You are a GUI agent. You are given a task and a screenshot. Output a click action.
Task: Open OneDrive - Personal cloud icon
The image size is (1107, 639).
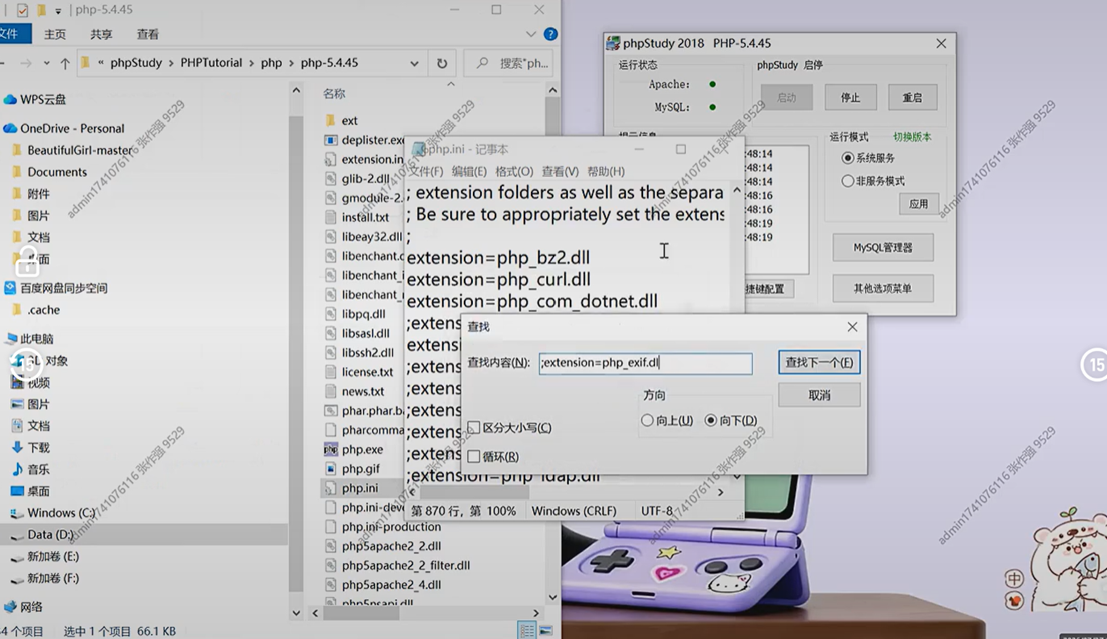tap(10, 129)
